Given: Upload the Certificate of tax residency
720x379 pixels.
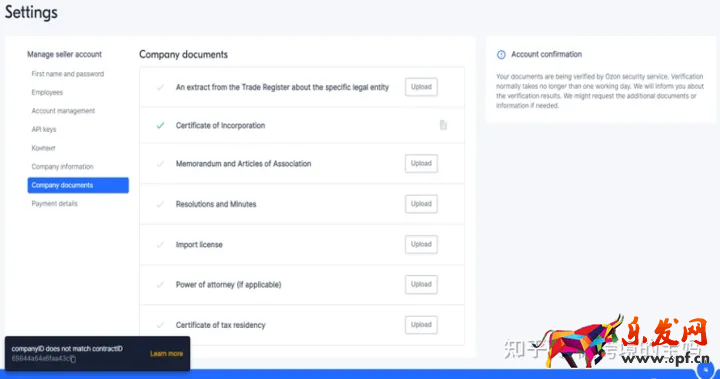Looking at the screenshot, I should point(421,325).
